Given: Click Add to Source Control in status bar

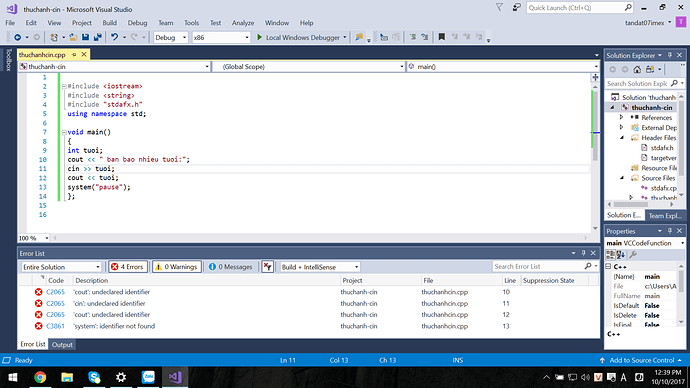Looking at the screenshot, I should click(x=641, y=360).
